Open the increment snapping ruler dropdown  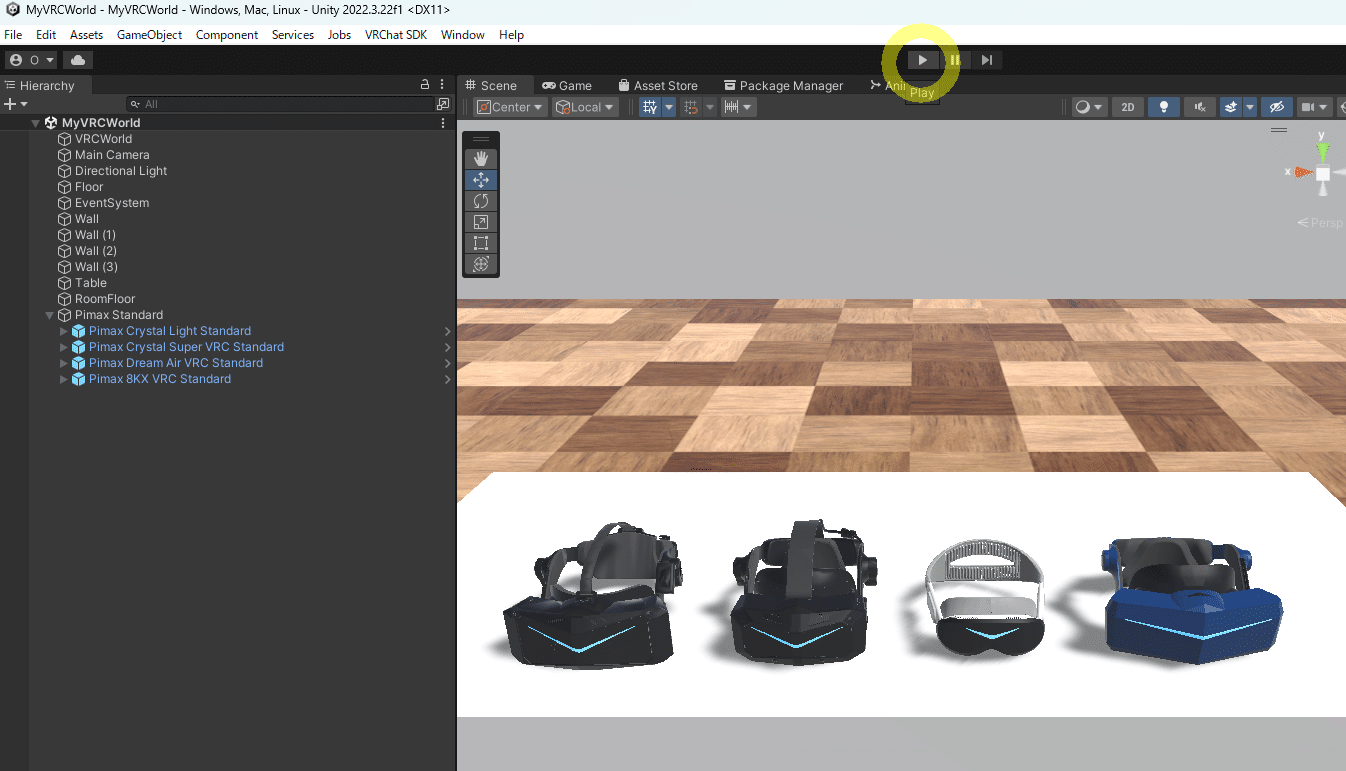click(739, 107)
